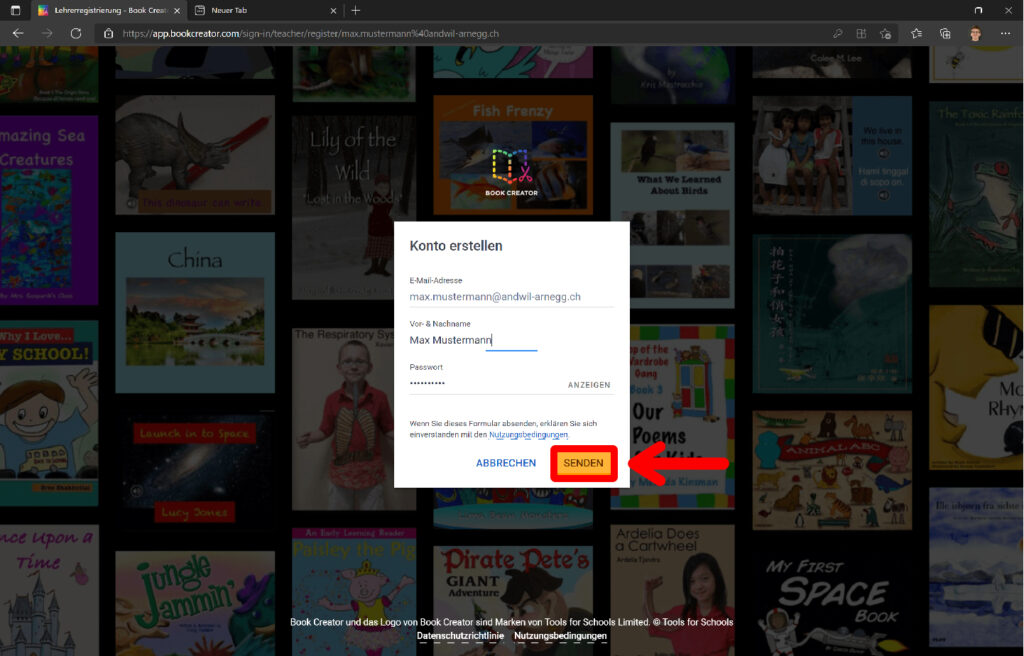Open the apps icon in address bar
Viewport: 1024px width, 656px height.
pyautogui.click(x=861, y=33)
